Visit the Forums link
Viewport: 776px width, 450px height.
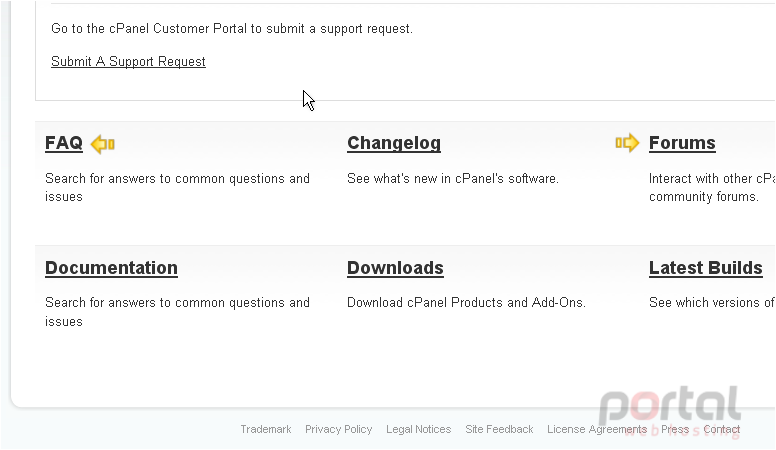click(682, 143)
